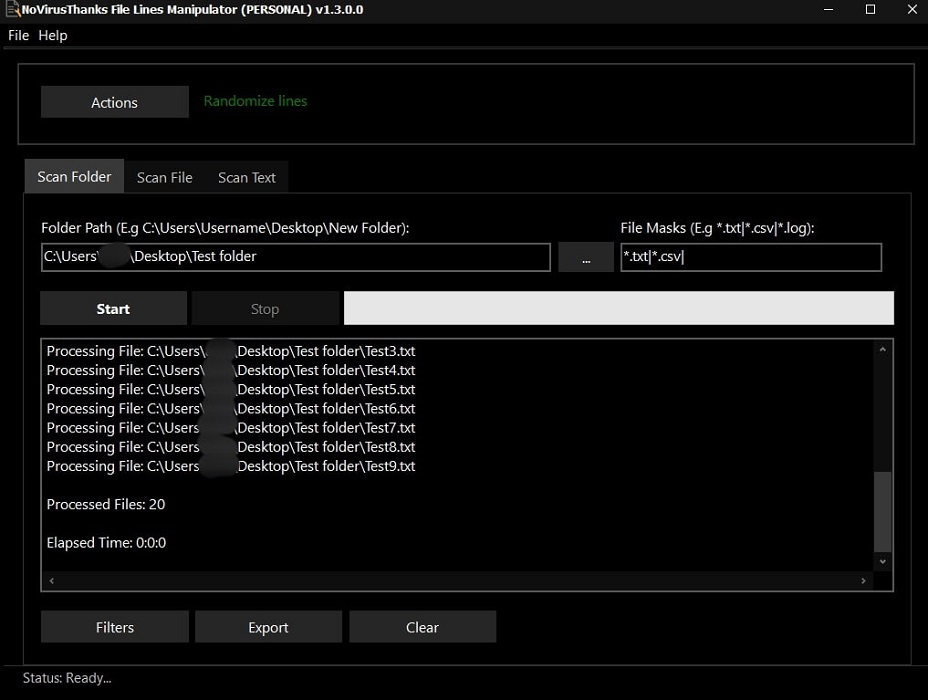The height and width of the screenshot is (700, 928).
Task: Click the NoVirusThanks app icon in the title bar
Action: click(x=12, y=11)
